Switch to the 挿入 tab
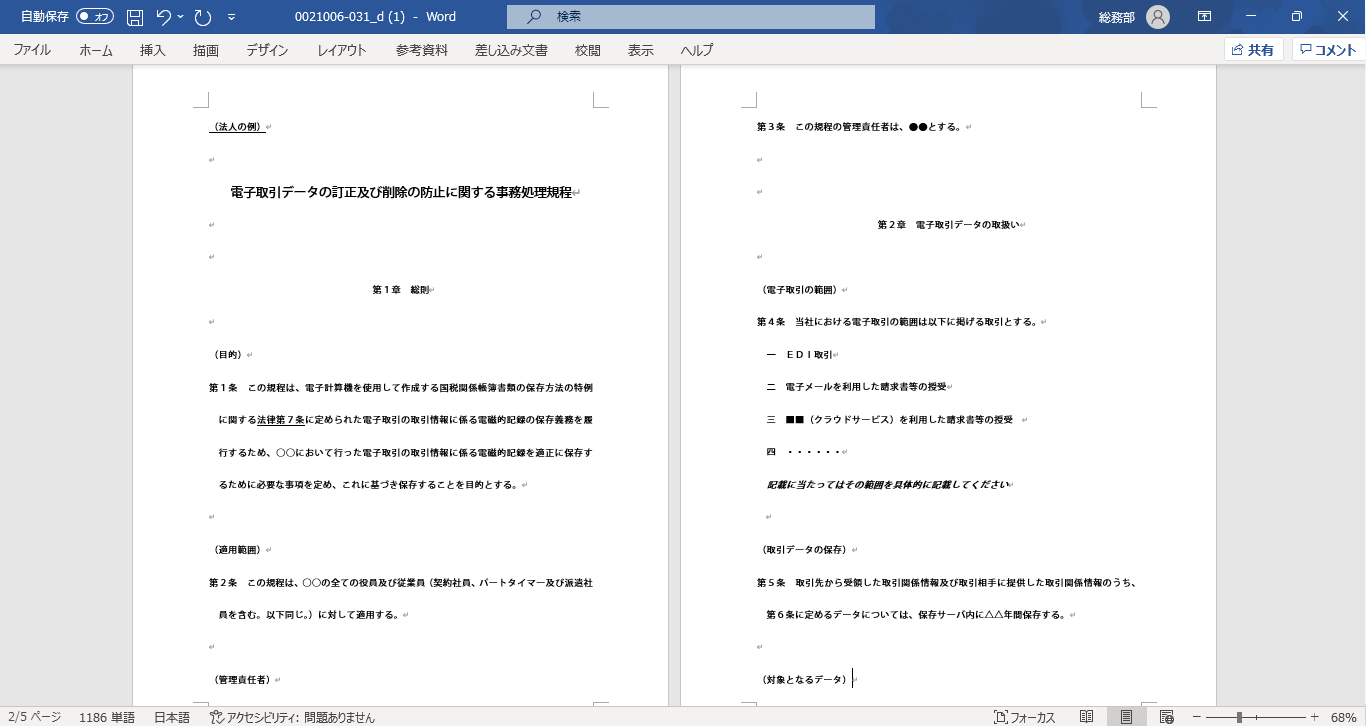The height and width of the screenshot is (726, 1366). 153,50
